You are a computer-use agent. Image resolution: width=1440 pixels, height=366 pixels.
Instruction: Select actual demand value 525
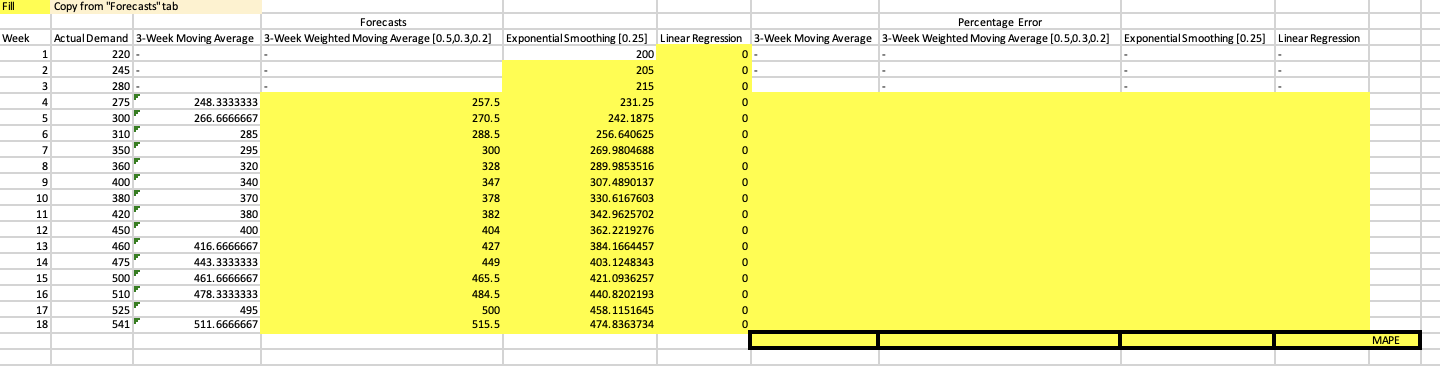pos(92,309)
